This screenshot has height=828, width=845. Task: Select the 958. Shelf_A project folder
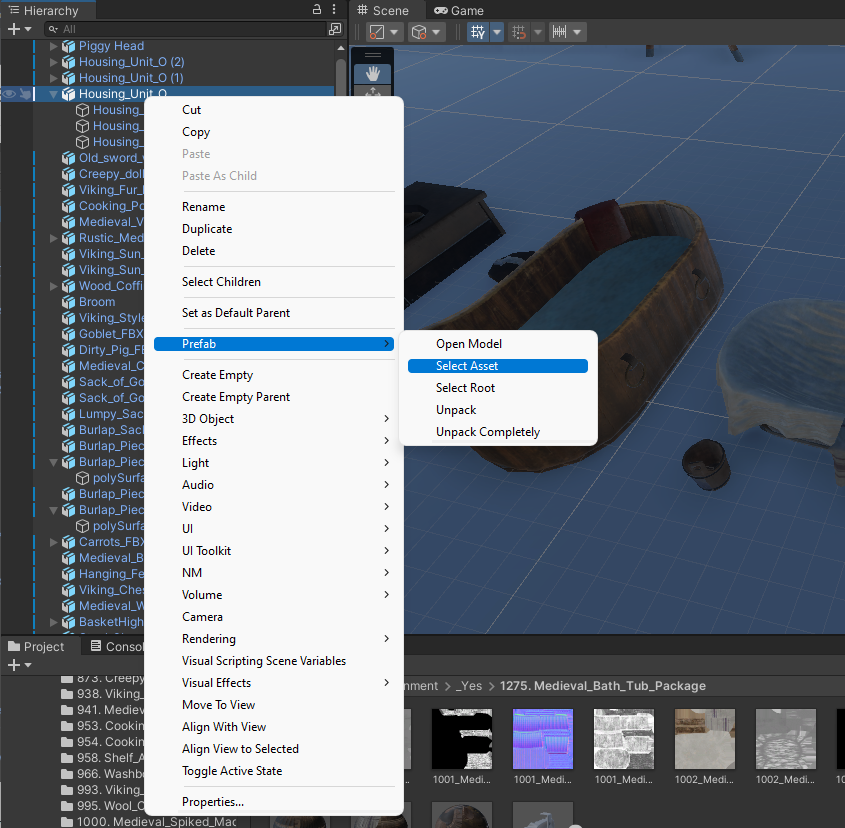click(102, 758)
